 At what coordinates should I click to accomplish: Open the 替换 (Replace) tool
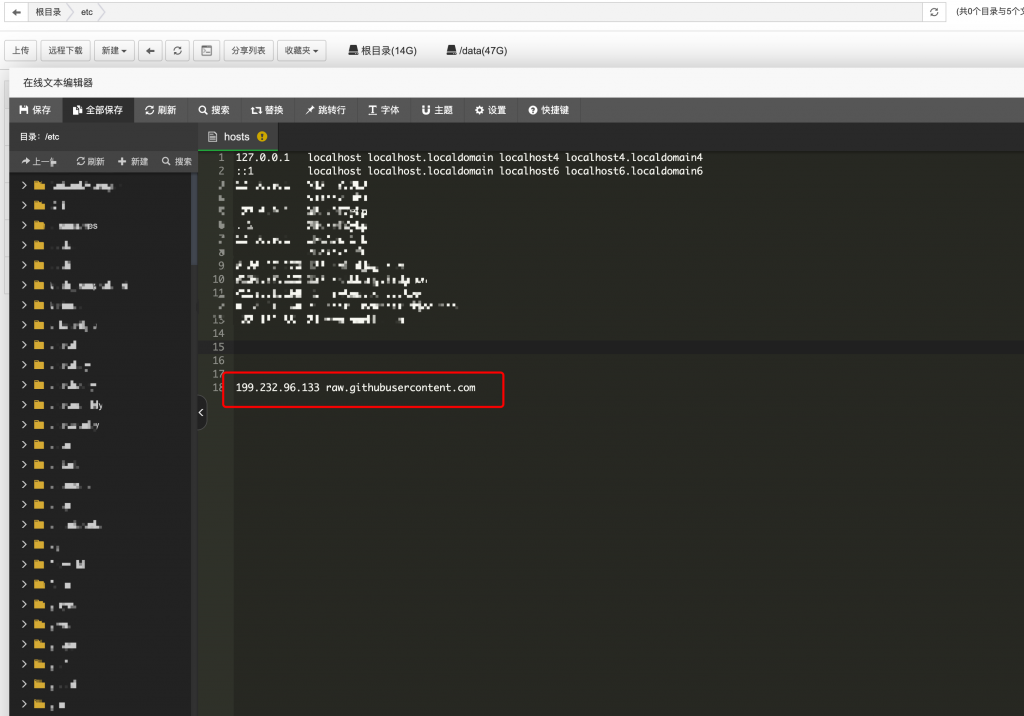[267, 110]
